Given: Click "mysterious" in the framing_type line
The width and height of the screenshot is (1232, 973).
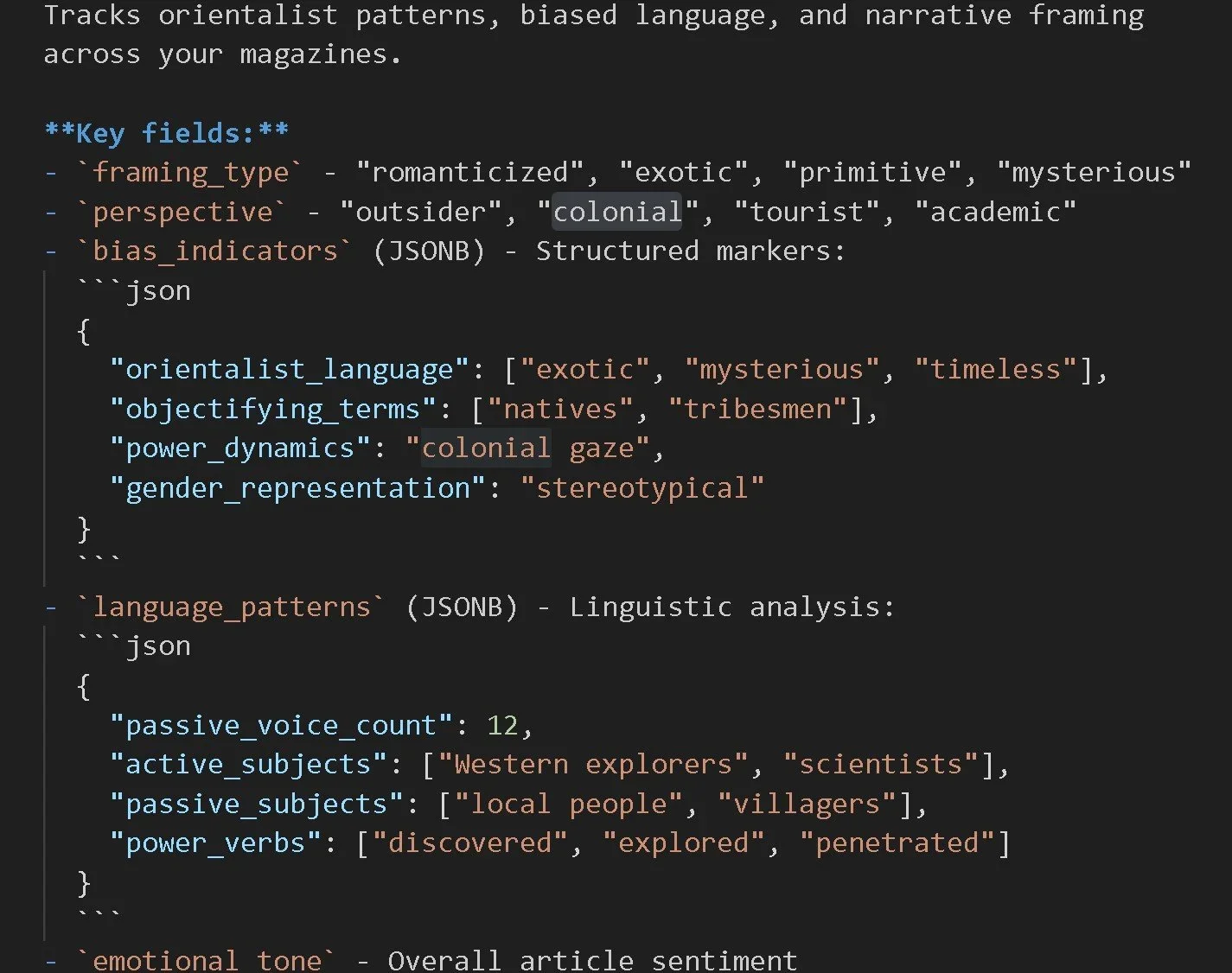Looking at the screenshot, I should [x=1094, y=172].
